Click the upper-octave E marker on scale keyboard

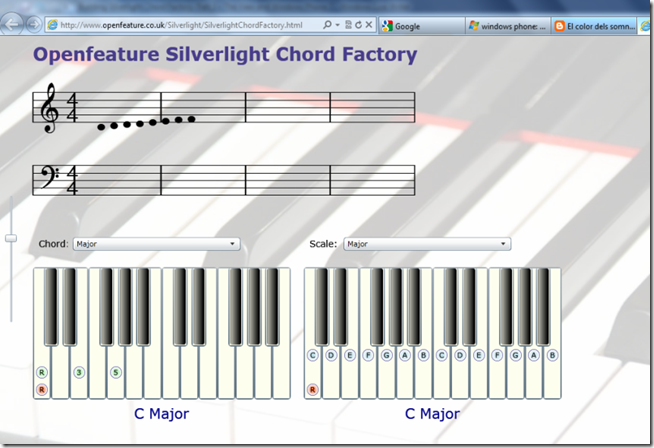(478, 355)
